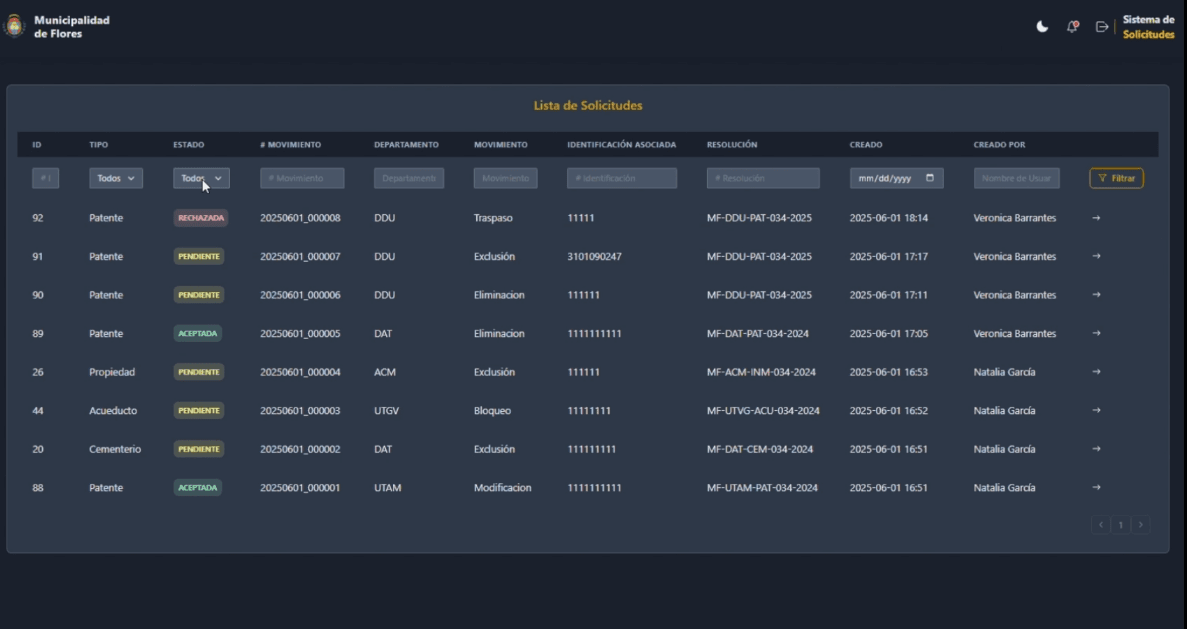
Task: Focus the Movimiento filter field
Action: pos(506,178)
